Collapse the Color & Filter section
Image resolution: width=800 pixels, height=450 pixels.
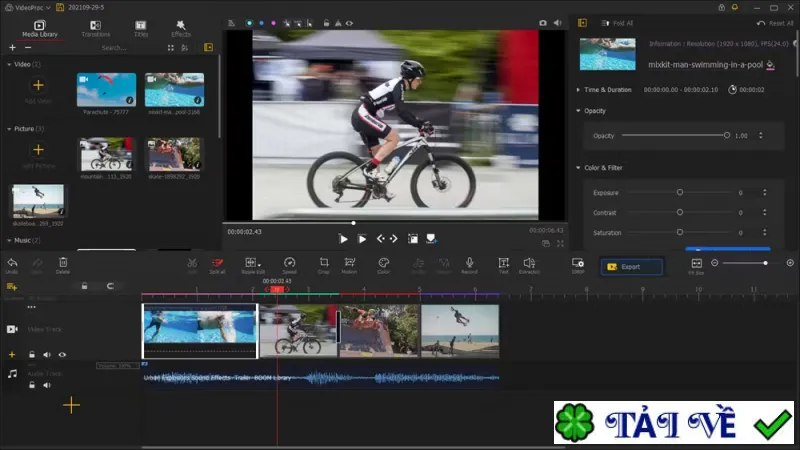(x=578, y=168)
